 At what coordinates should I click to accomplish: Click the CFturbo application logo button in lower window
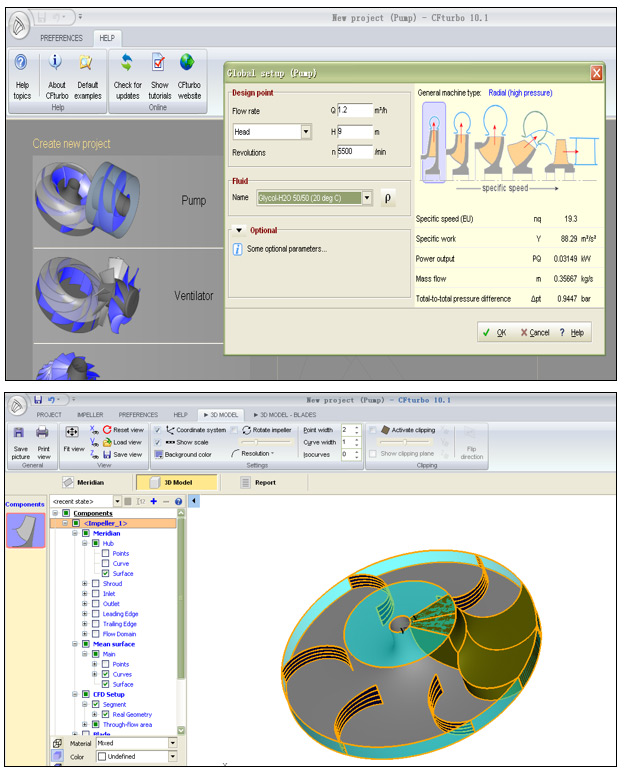pos(17,406)
